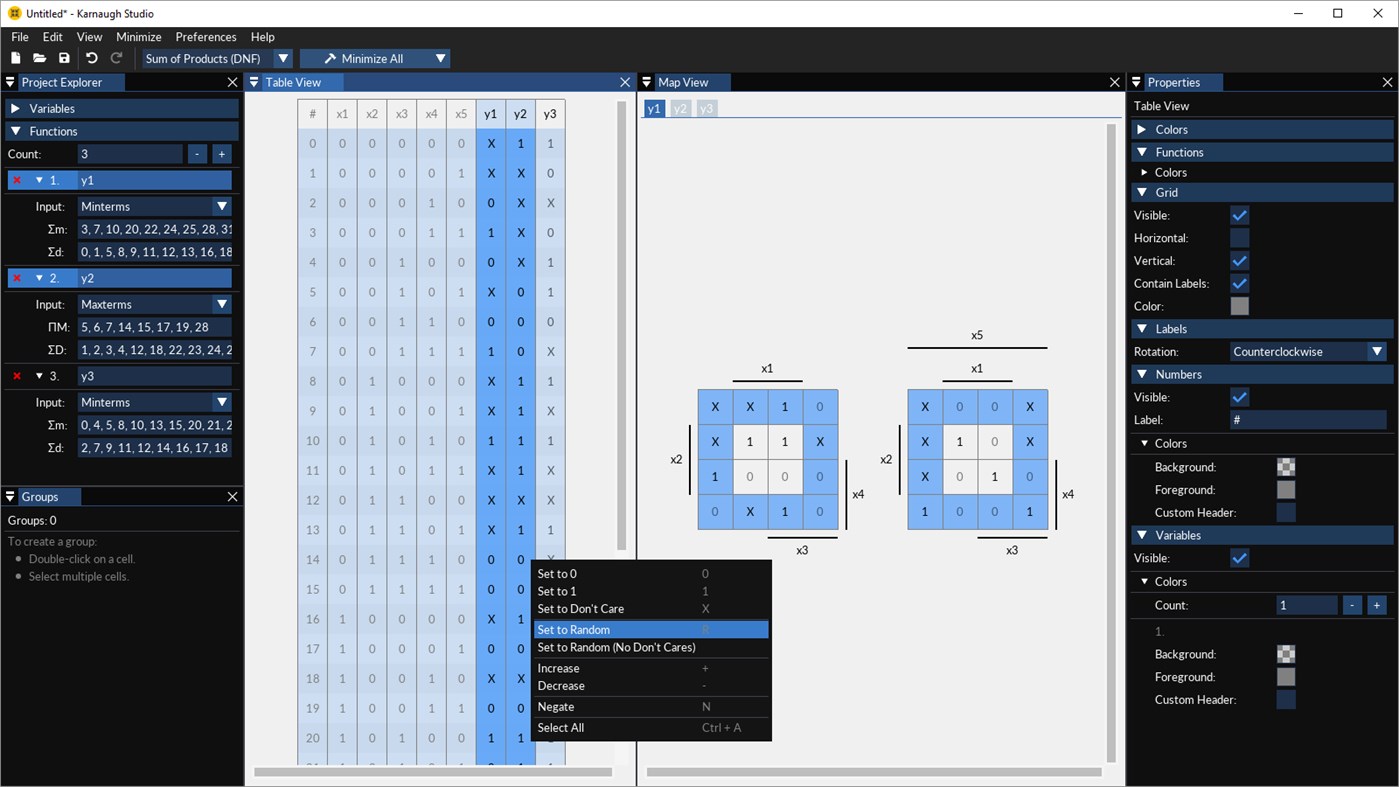1399x787 pixels.
Task: Disable Vertical grid lines
Action: (x=1239, y=260)
